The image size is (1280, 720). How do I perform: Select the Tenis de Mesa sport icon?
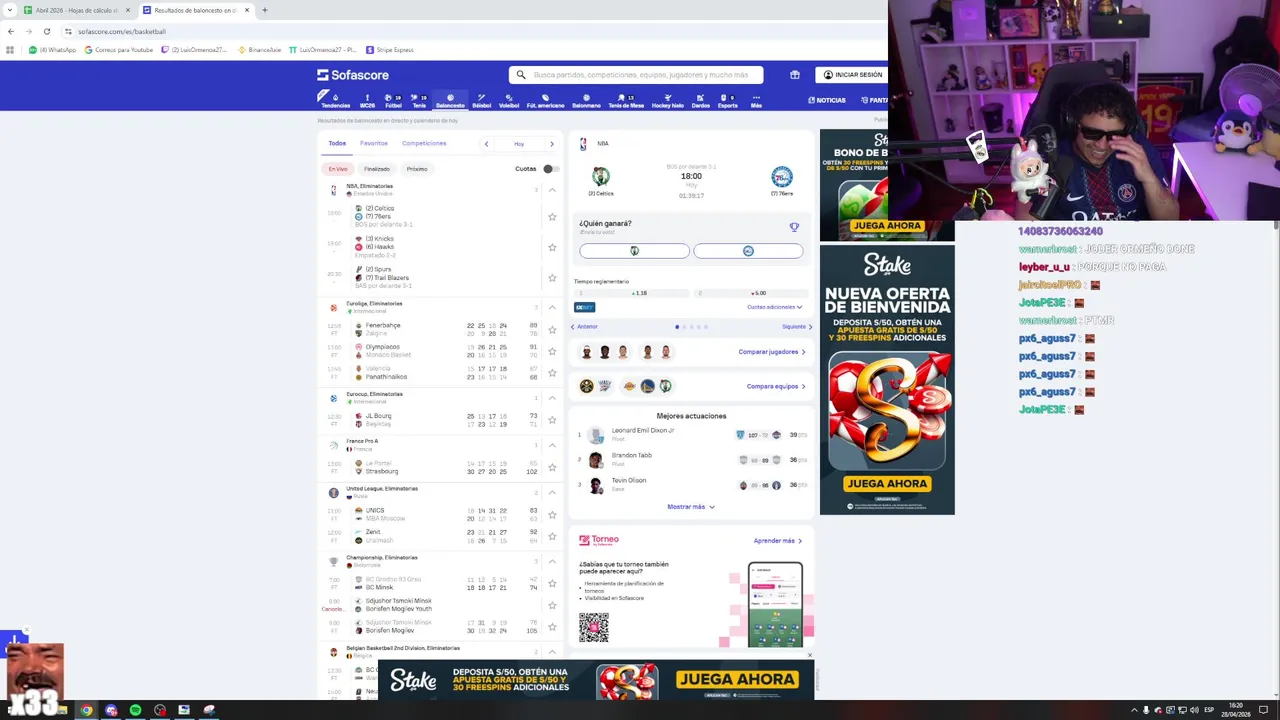pos(626,100)
